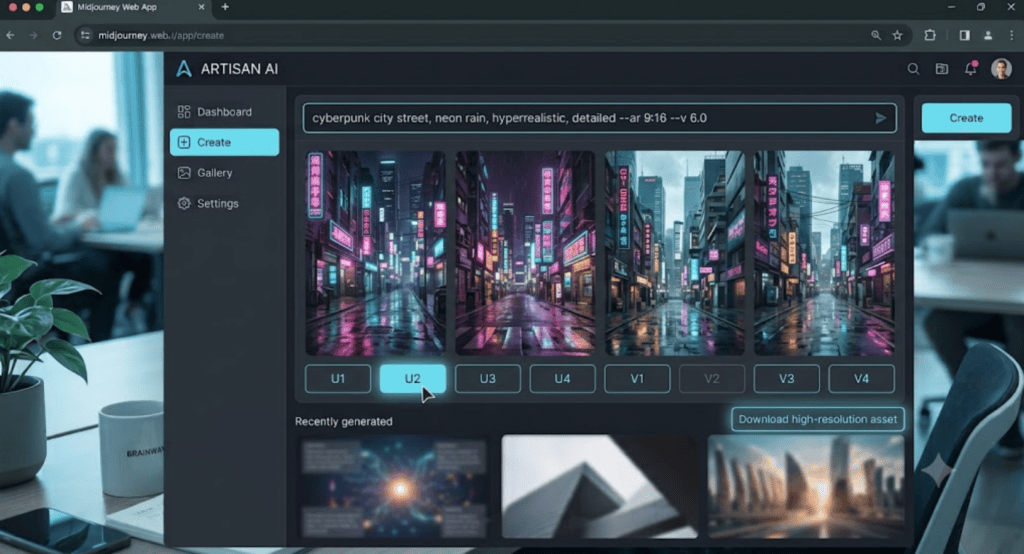Click the Create button at top right

tap(967, 118)
